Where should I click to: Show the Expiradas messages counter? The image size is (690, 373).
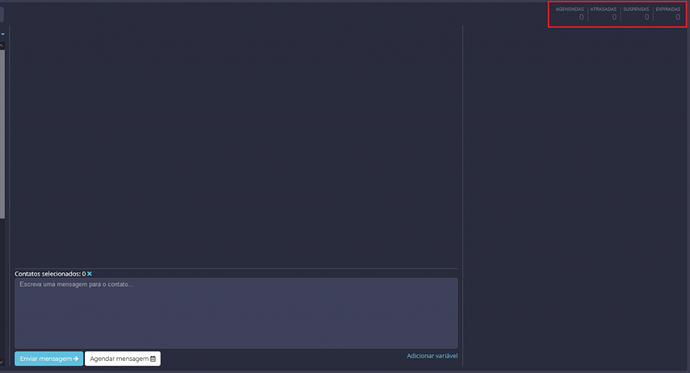(x=668, y=13)
